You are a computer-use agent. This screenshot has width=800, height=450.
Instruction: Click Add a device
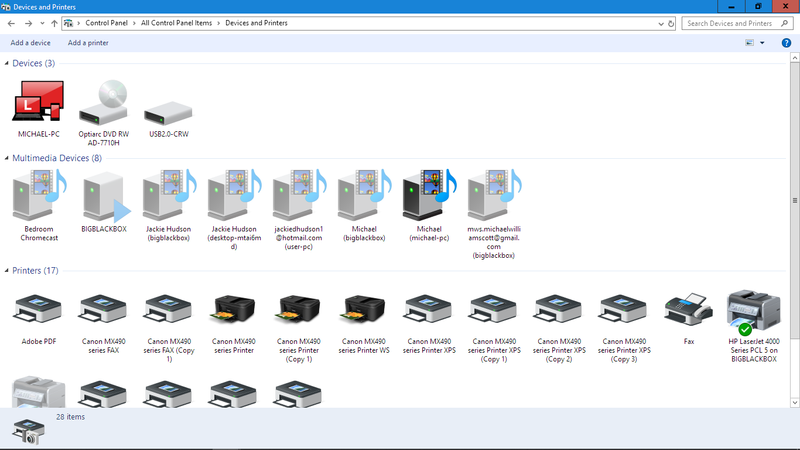tap(31, 43)
